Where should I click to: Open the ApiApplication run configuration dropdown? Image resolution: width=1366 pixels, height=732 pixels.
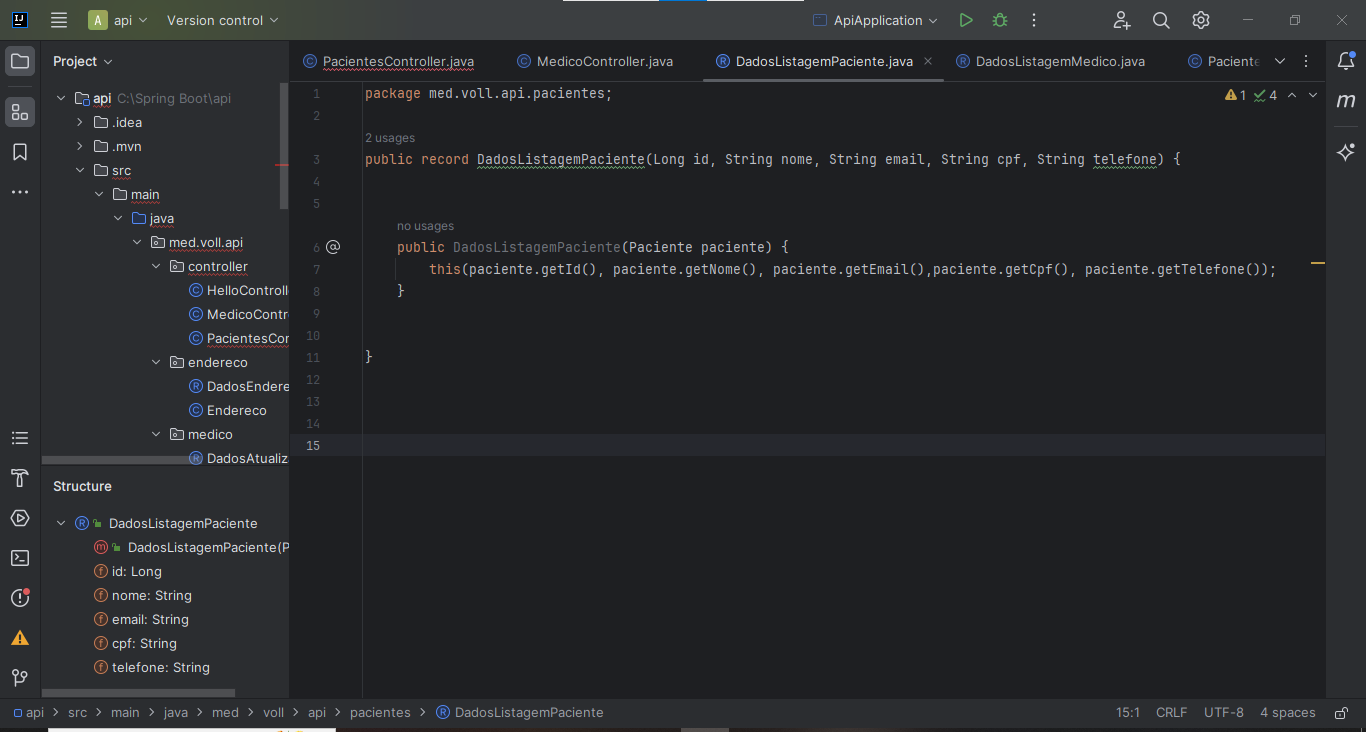tap(876, 20)
